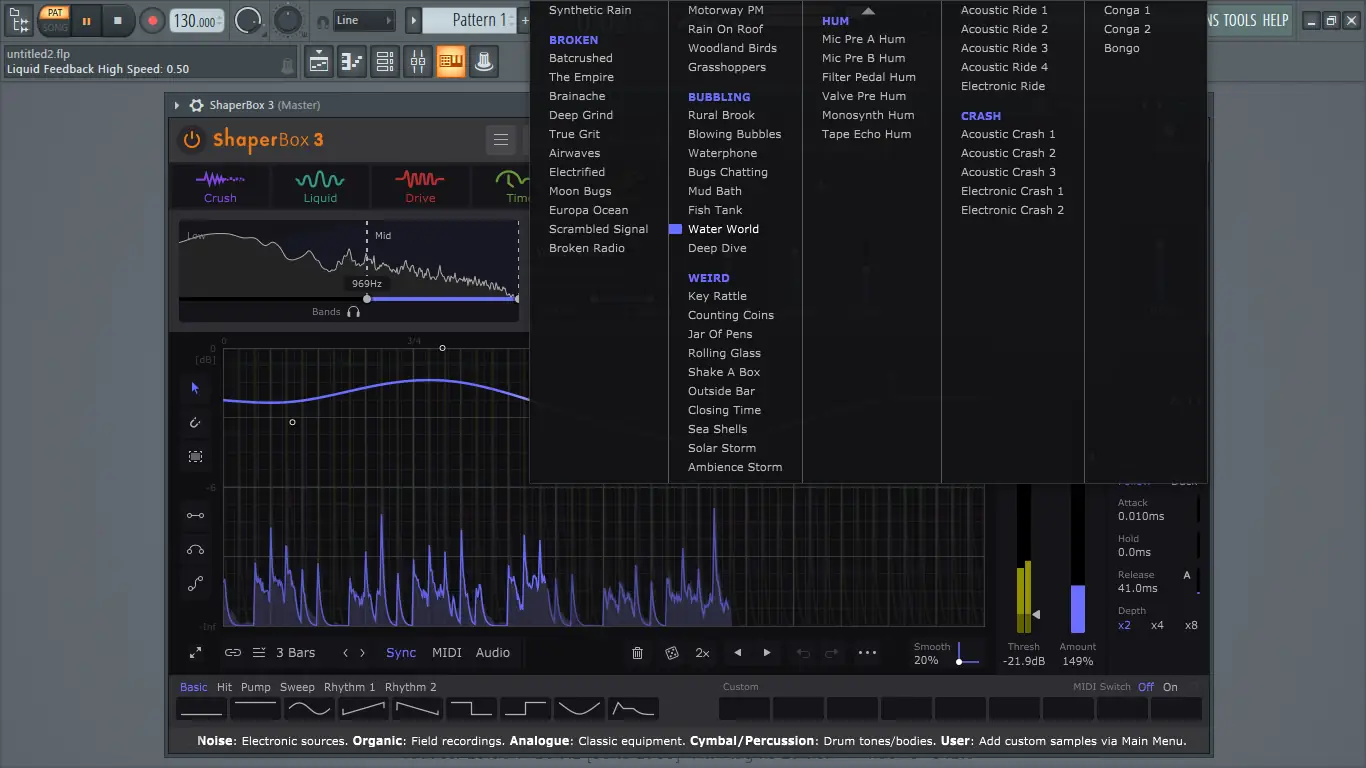Set envelope depth to x2
Image resolution: width=1366 pixels, height=768 pixels.
[1125, 625]
